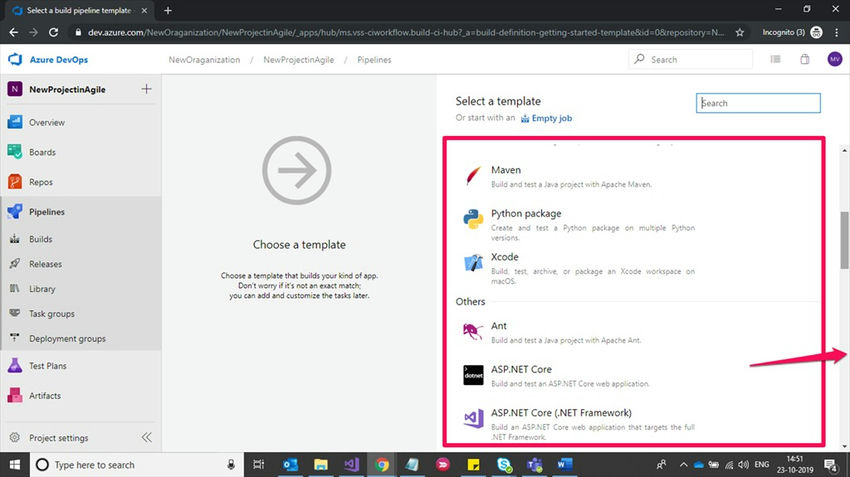Image resolution: width=850 pixels, height=477 pixels.
Task: Choose the Ant template title
Action: click(x=499, y=326)
